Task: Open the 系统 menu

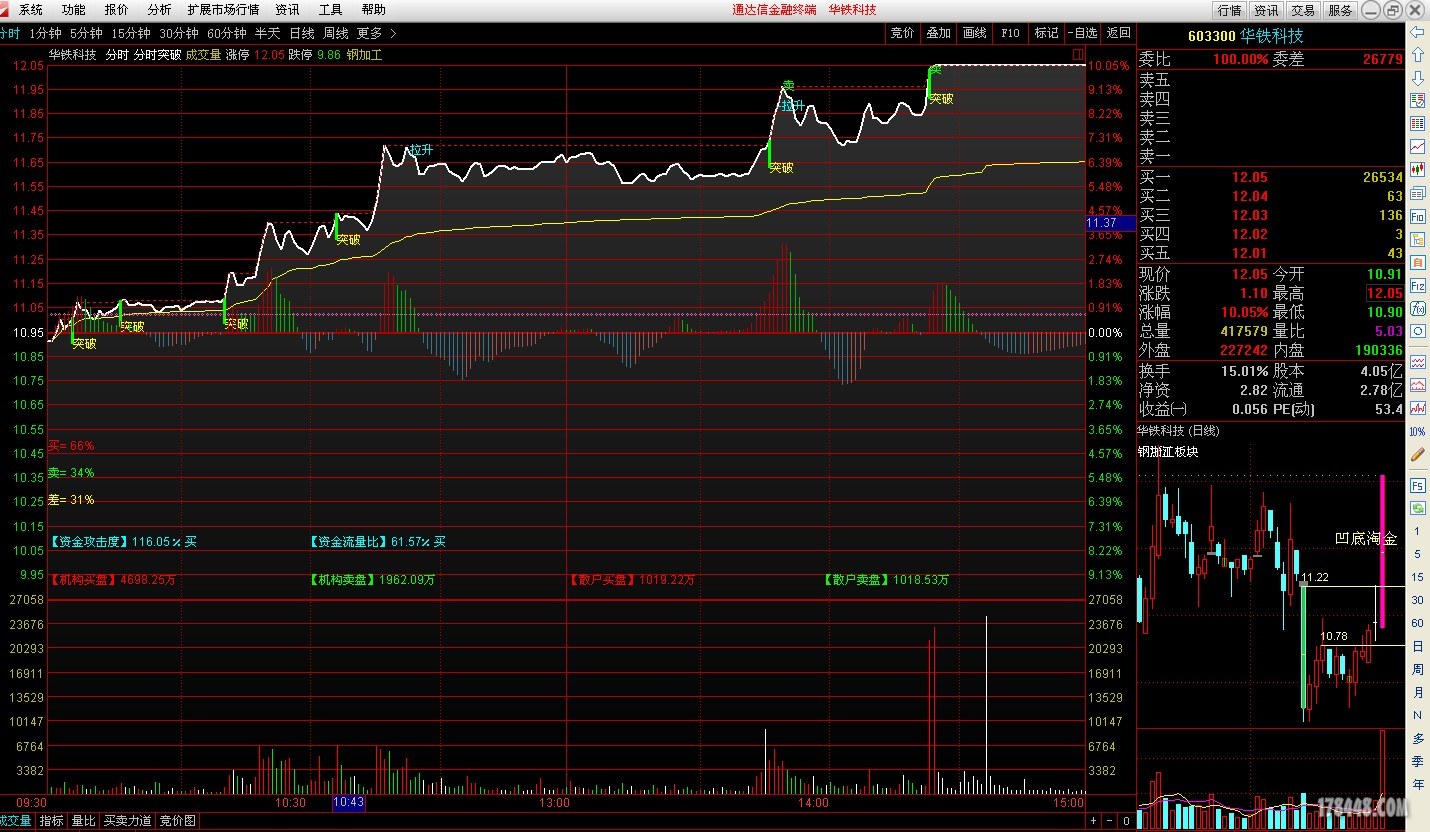Action: click(31, 10)
